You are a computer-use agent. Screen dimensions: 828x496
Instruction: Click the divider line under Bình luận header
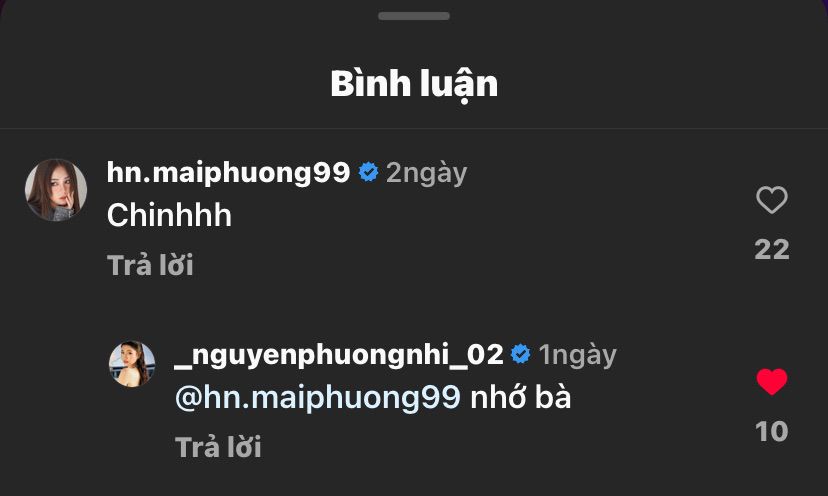point(414,128)
